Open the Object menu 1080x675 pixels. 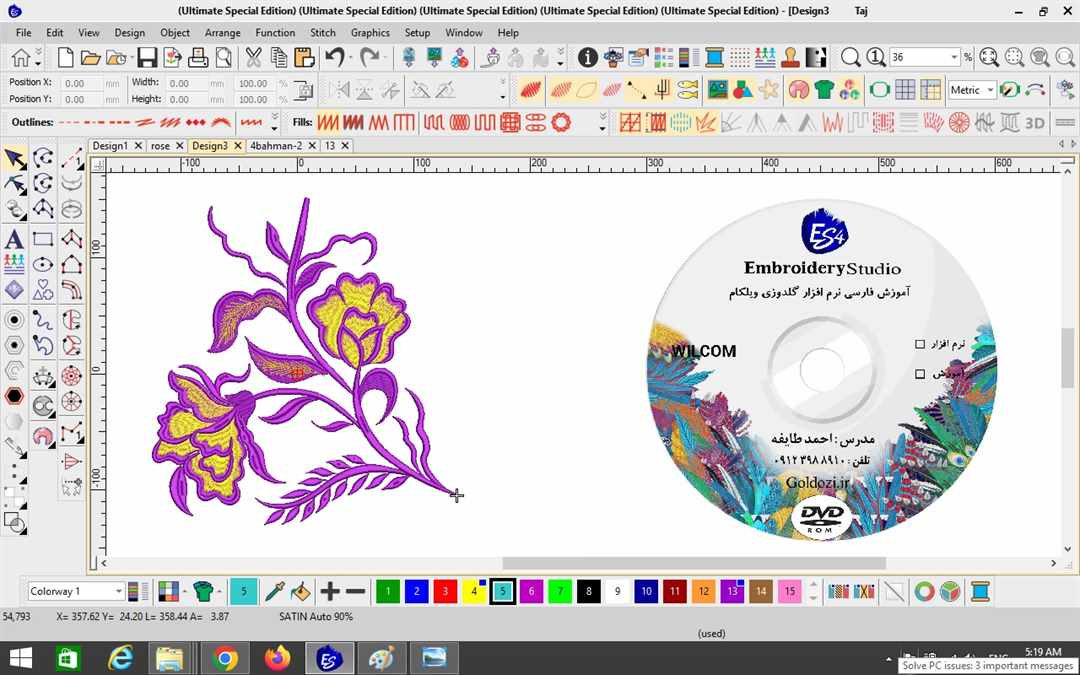pyautogui.click(x=175, y=32)
